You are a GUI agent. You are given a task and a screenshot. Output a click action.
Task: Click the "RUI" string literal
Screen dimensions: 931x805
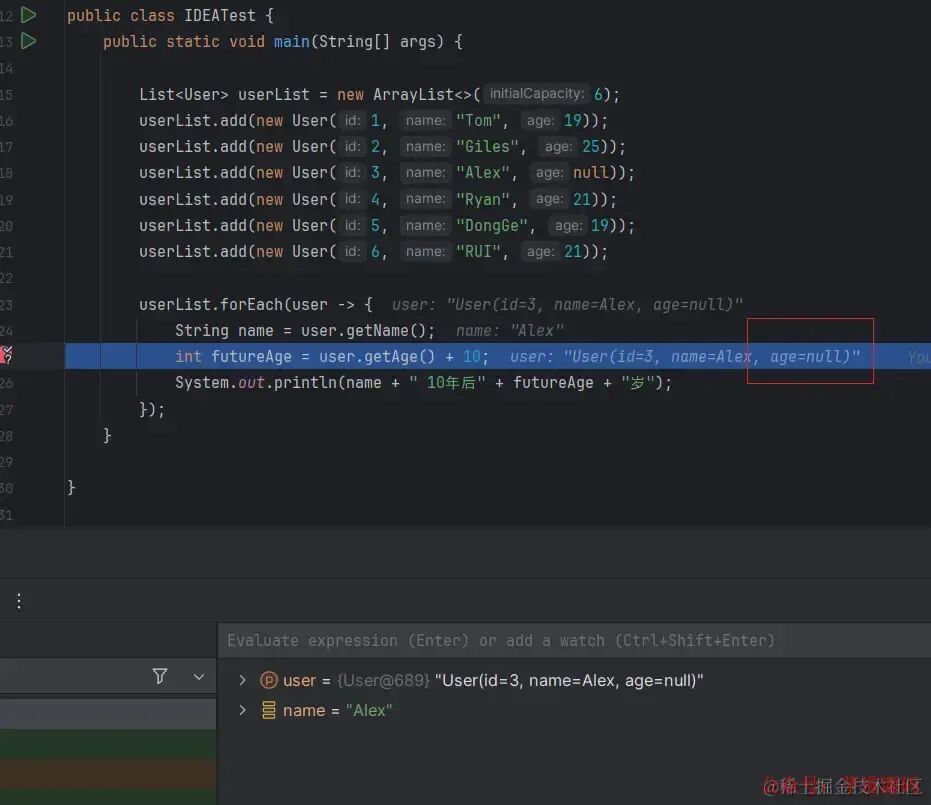click(478, 252)
